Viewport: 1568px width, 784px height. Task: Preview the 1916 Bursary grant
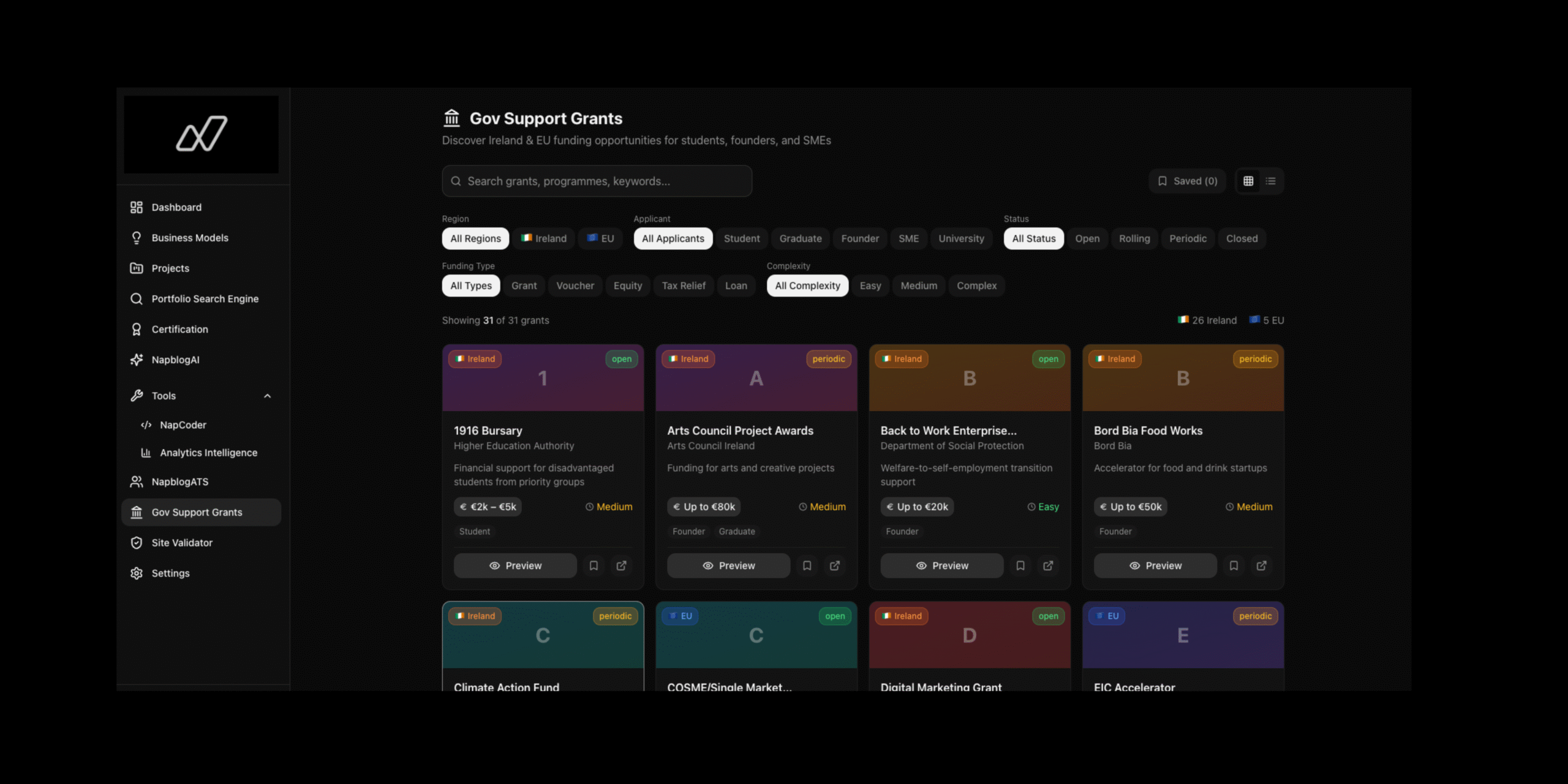[x=515, y=566]
